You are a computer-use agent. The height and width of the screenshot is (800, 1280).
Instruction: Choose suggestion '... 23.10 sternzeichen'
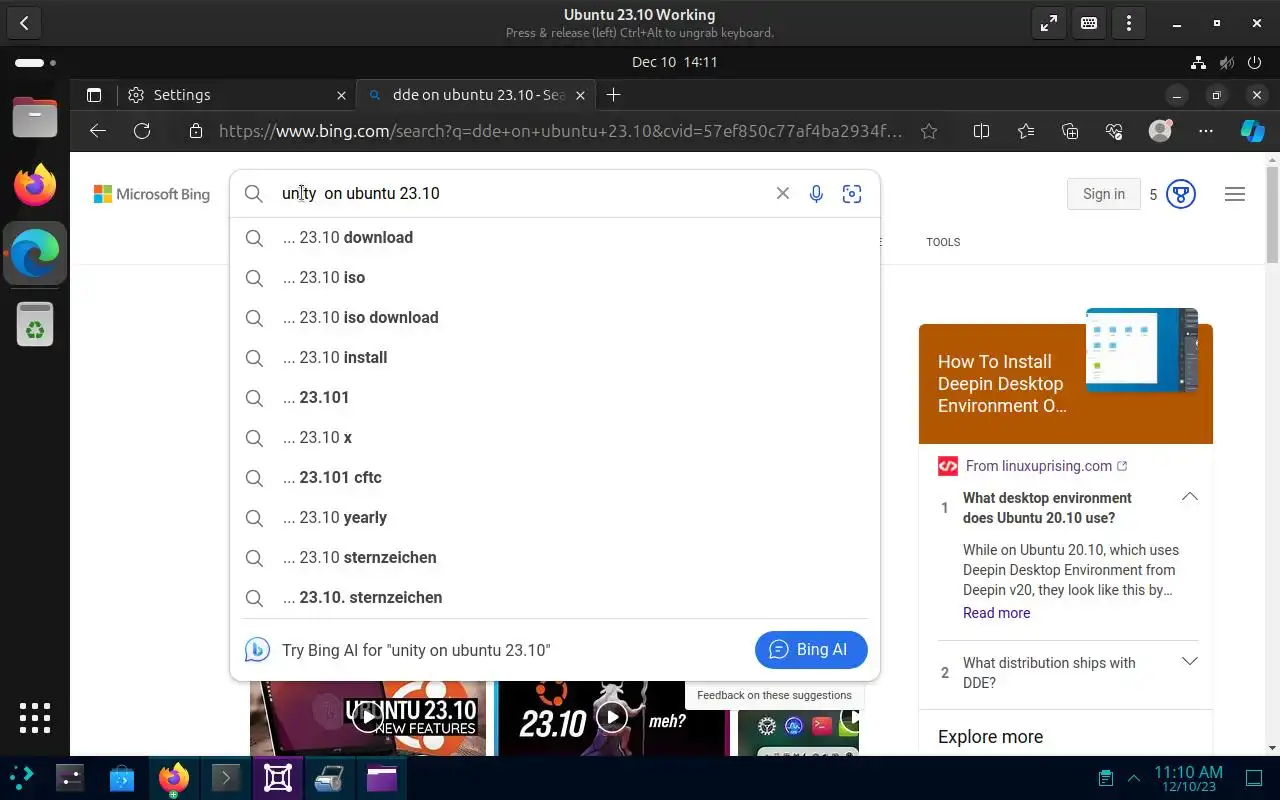pyautogui.click(x=555, y=558)
